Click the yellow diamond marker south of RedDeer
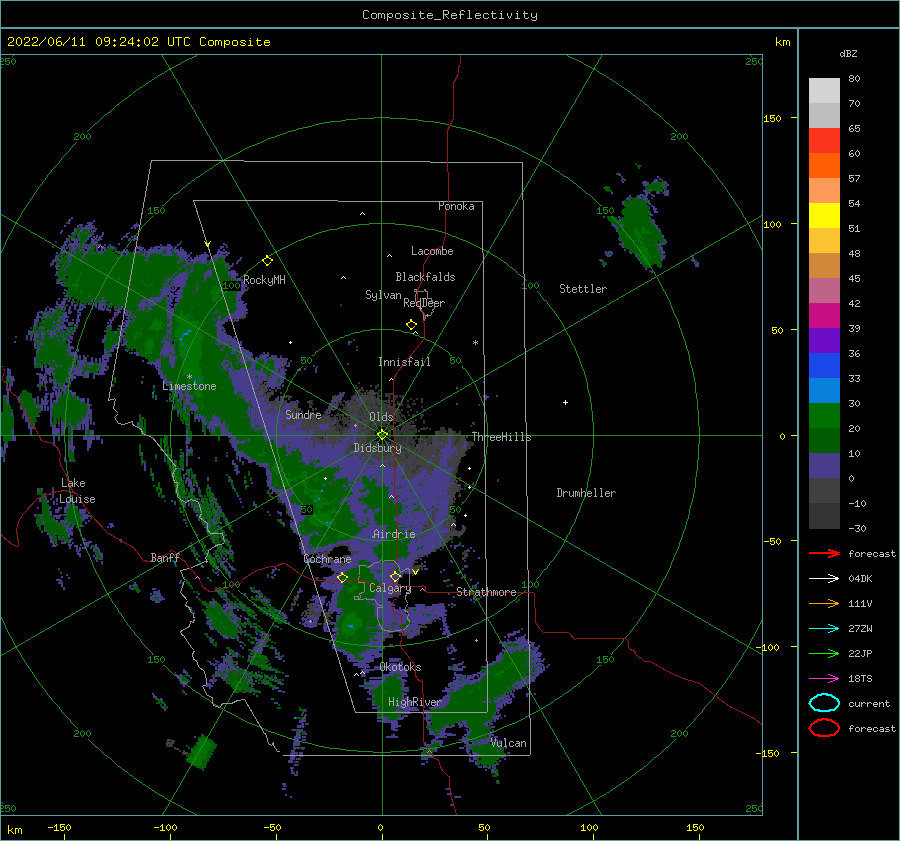900x841 pixels. coord(412,325)
